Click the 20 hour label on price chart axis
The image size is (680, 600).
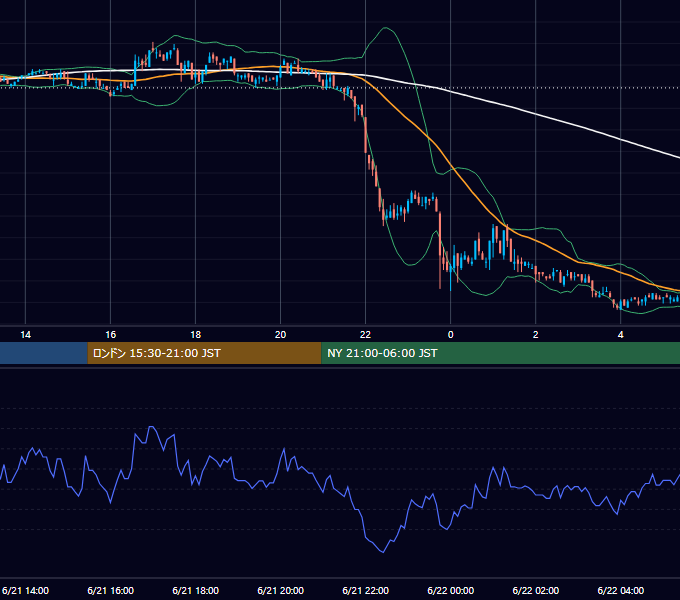pos(281,335)
